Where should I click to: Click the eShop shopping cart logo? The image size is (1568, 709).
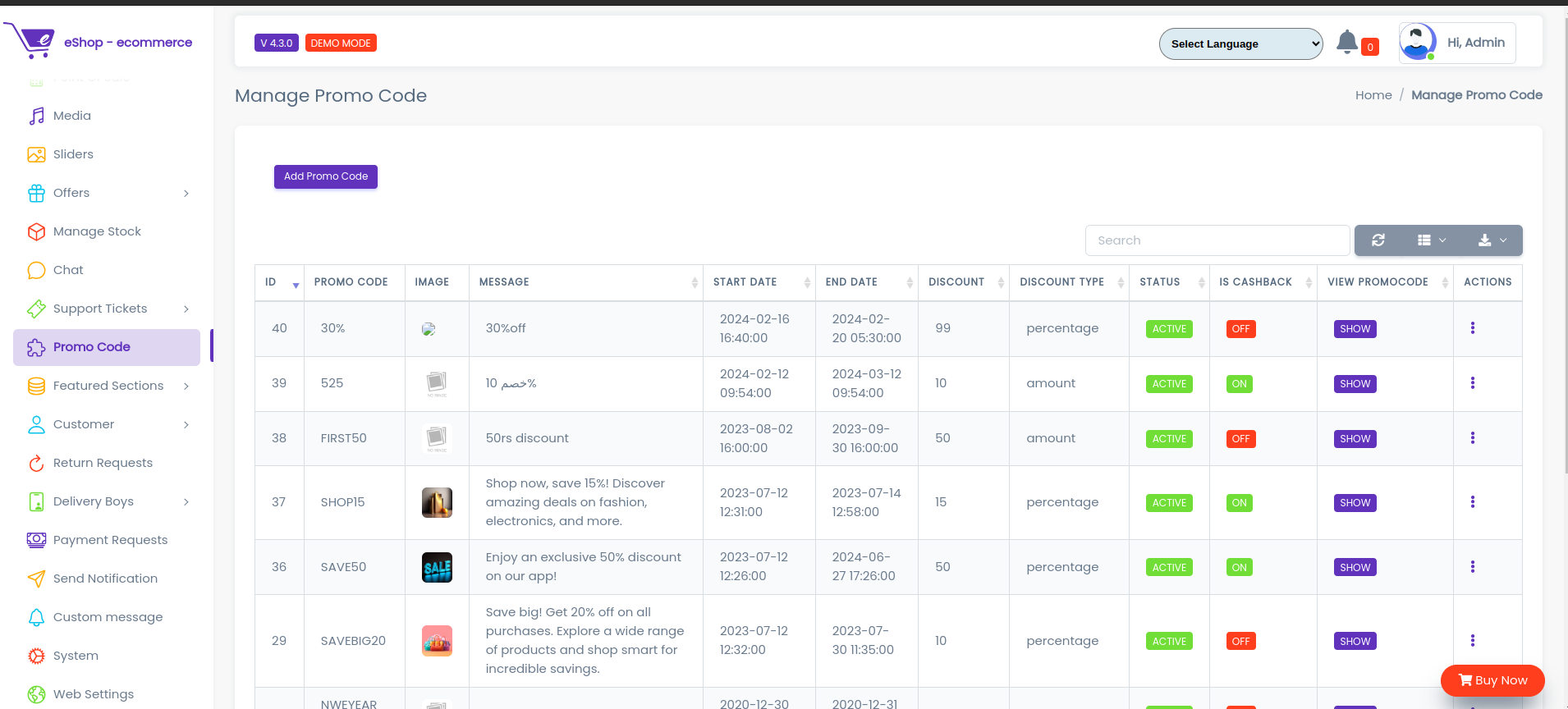(31, 41)
